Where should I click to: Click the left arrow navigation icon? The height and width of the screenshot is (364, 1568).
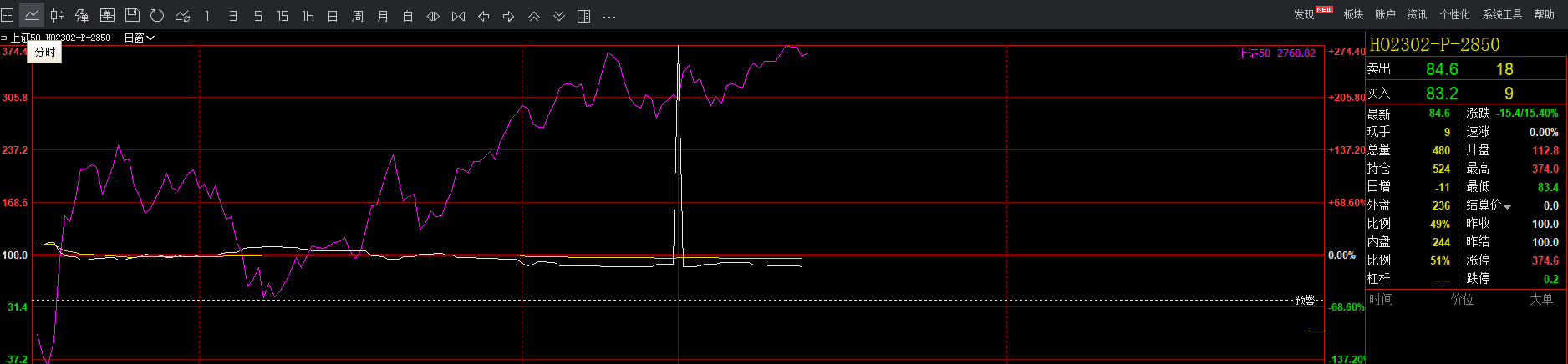[483, 15]
